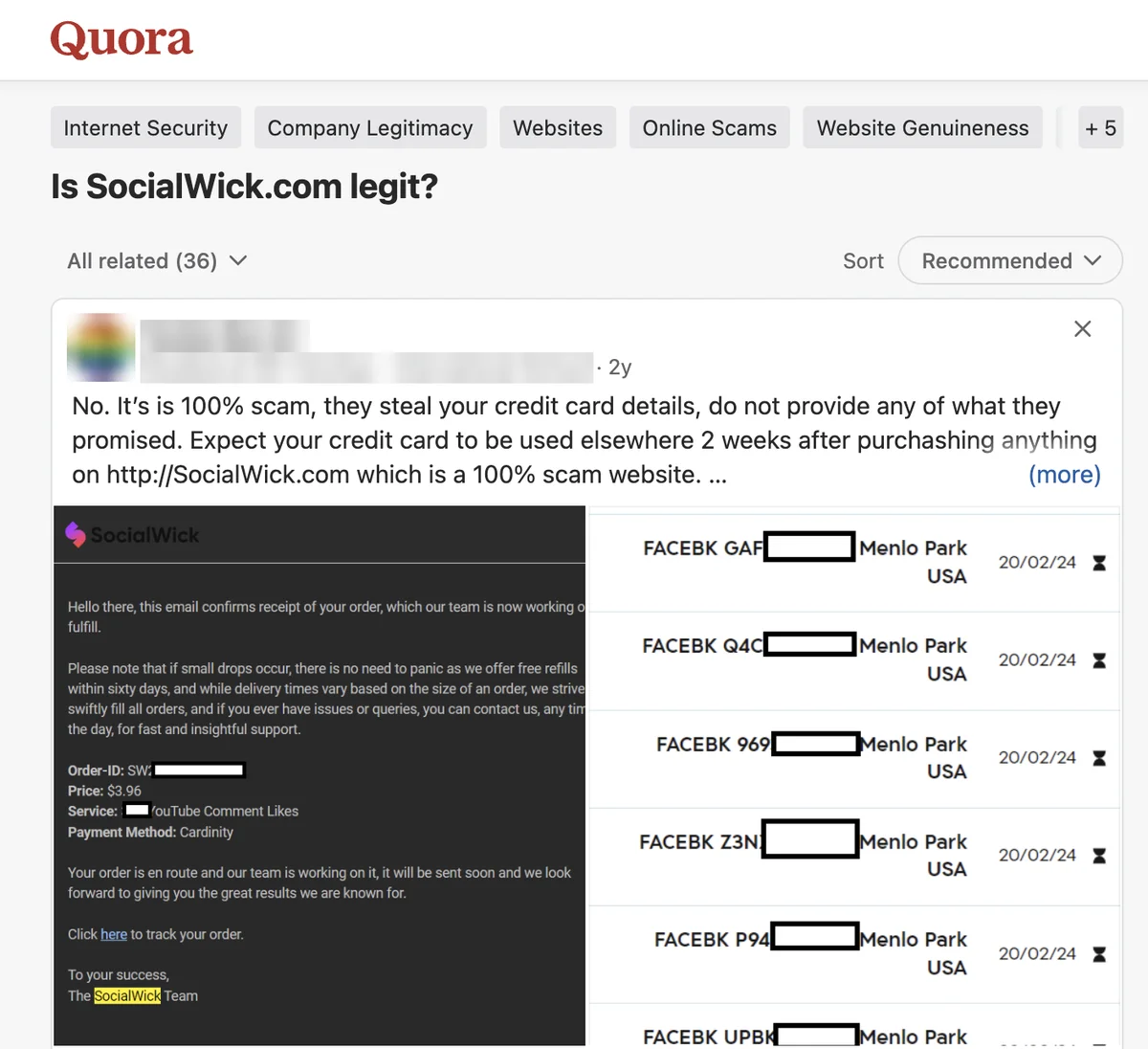Open the bank transactions screenshot
Screen dimensions: 1148x1049
(854, 775)
